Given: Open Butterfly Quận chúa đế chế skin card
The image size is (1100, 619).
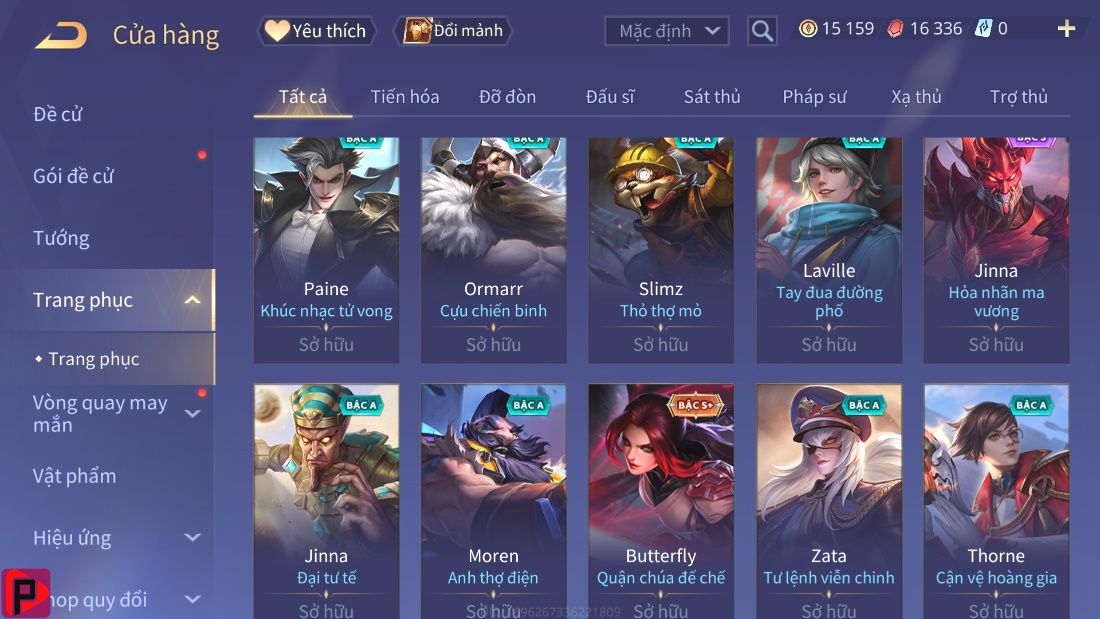Looking at the screenshot, I should [661, 501].
